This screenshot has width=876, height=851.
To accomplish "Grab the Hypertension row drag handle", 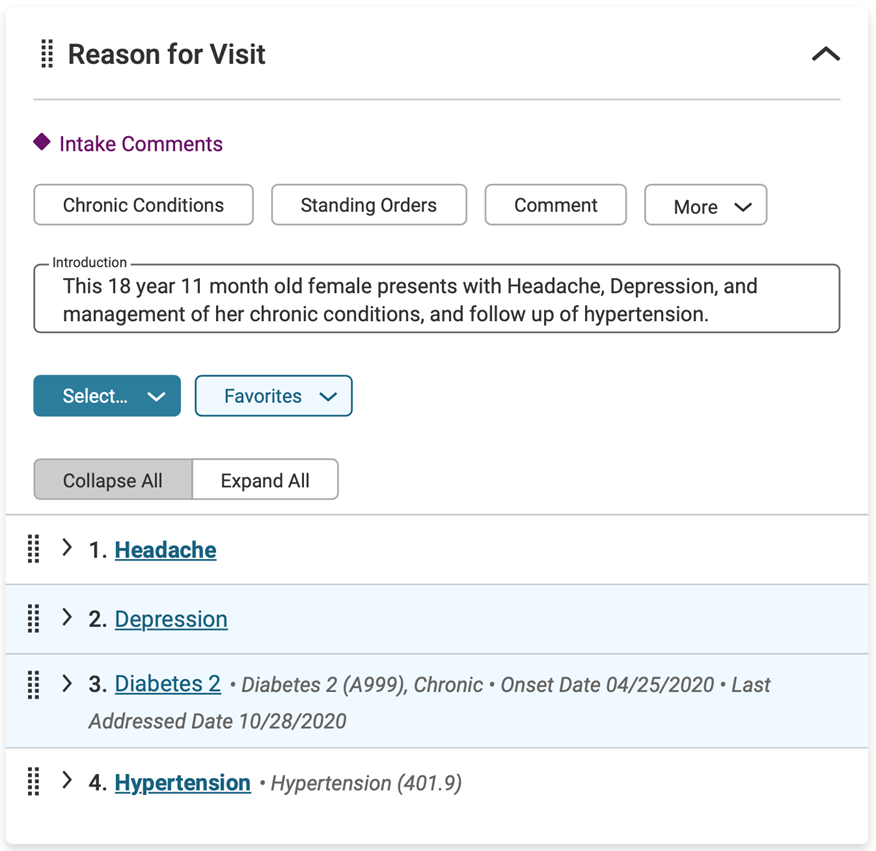I will (34, 781).
